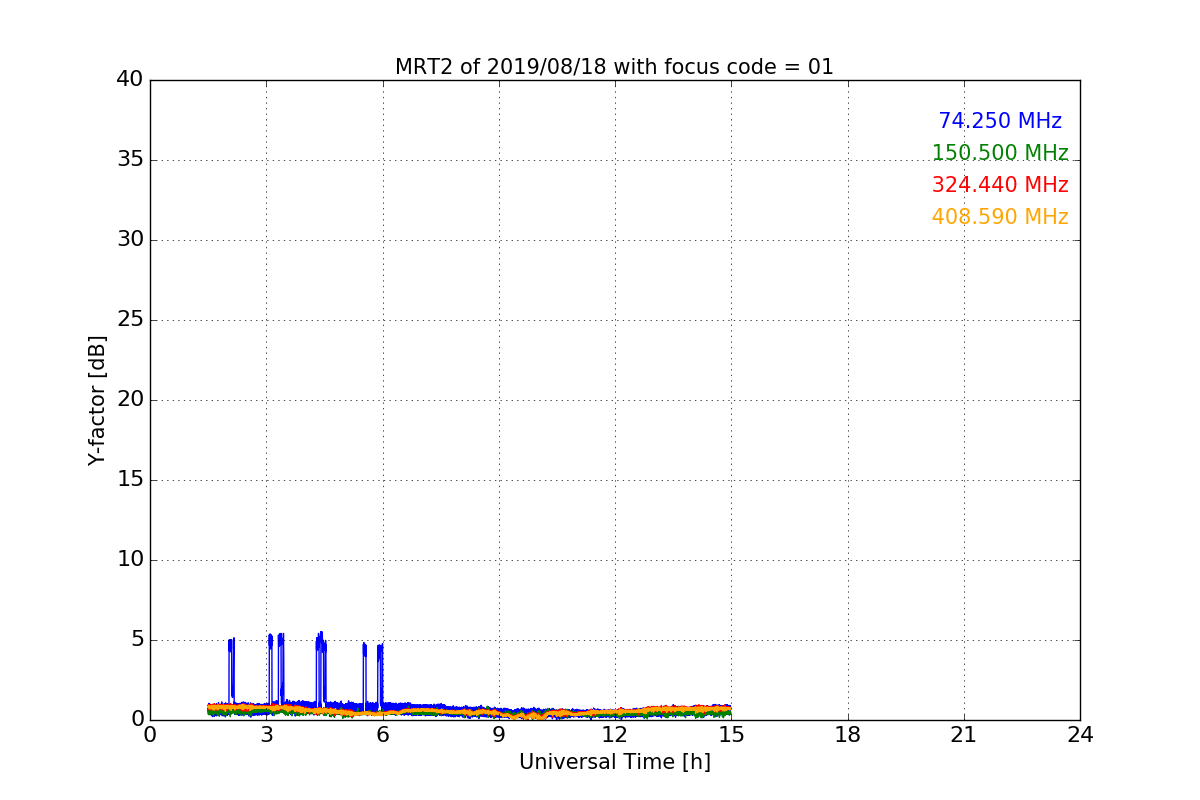1200x800 pixels.
Task: Click x-axis tick label 6
Action: pos(383,735)
